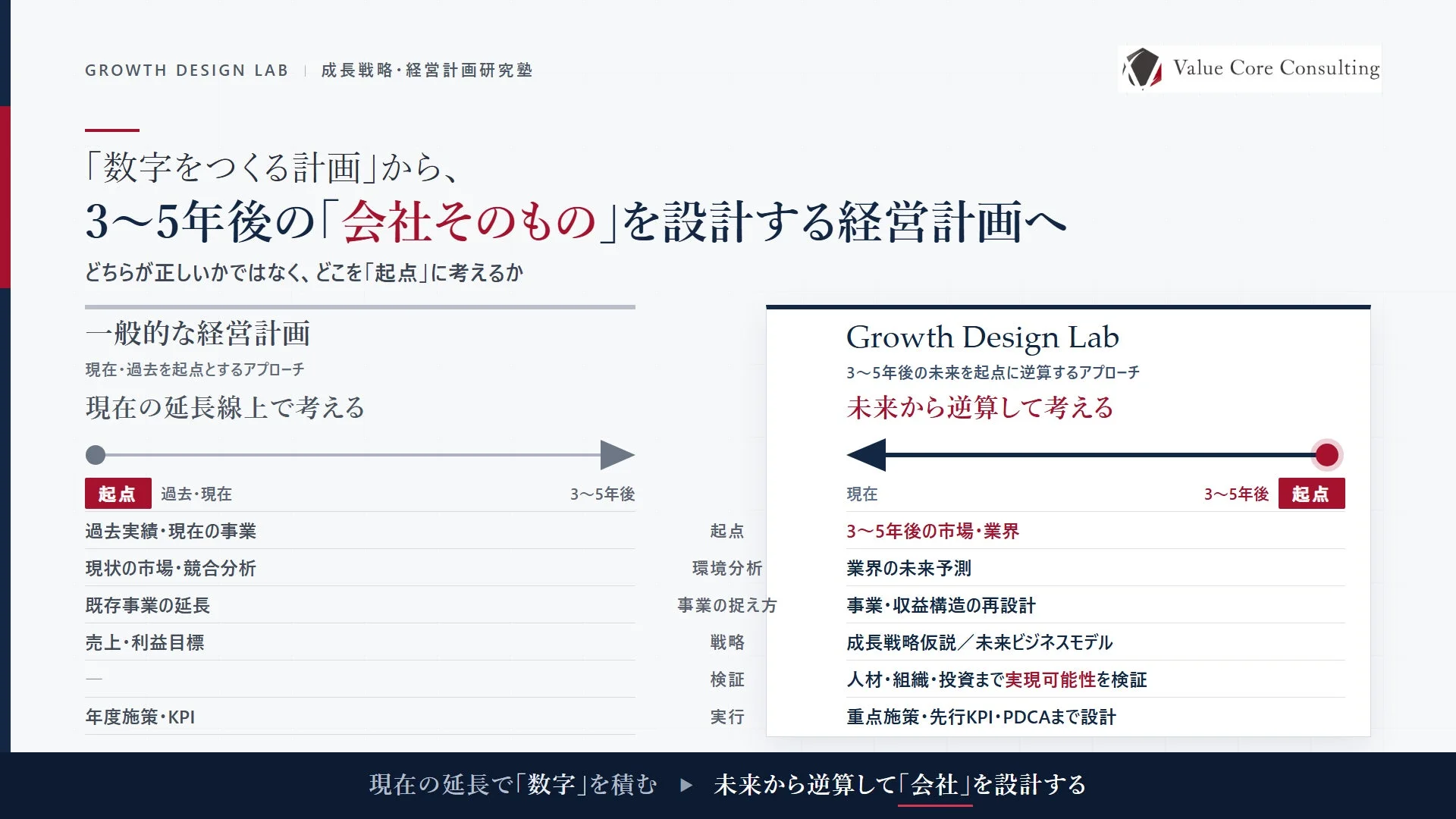The width and height of the screenshot is (1456, 819).
Task: Click the red 起点 badge beside red 3〜5年後
Action: click(1311, 494)
